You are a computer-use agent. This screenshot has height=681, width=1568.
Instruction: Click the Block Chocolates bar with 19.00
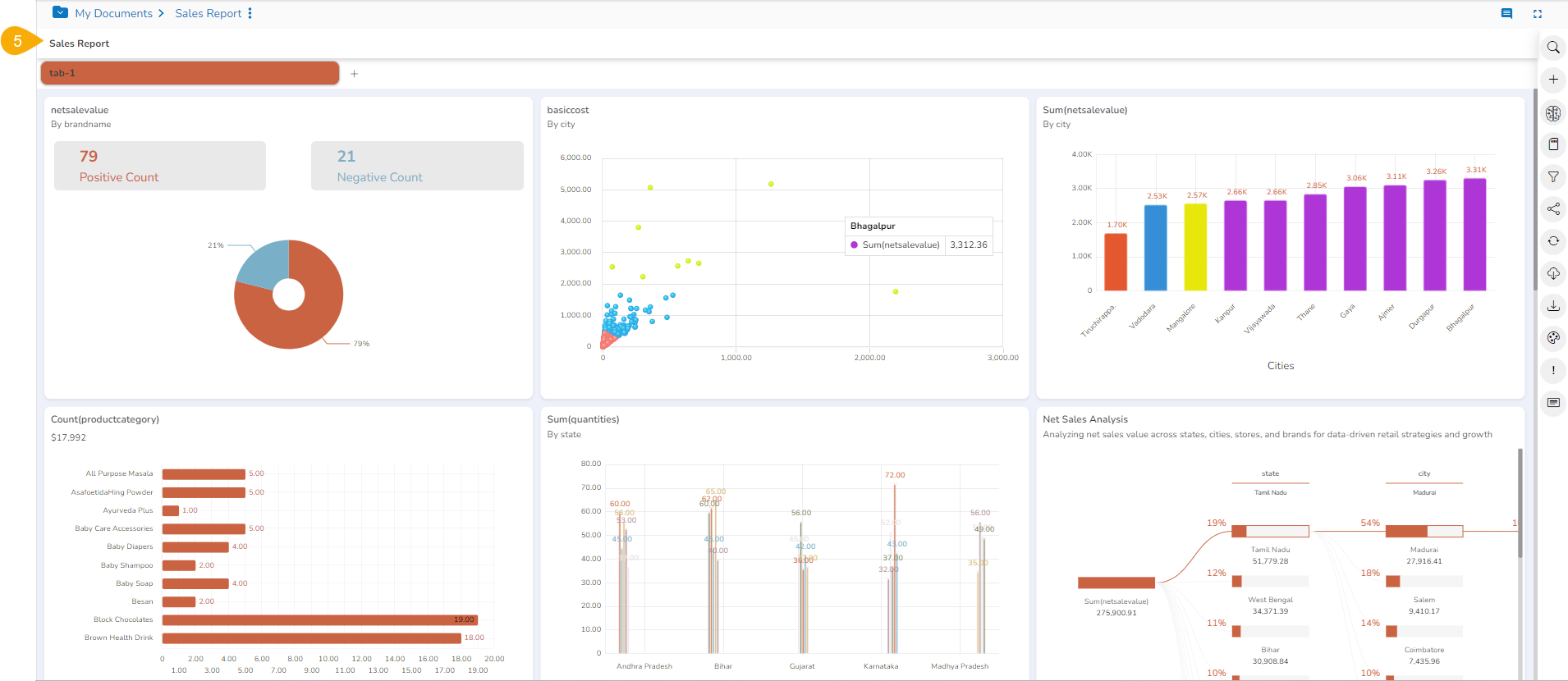320,619
